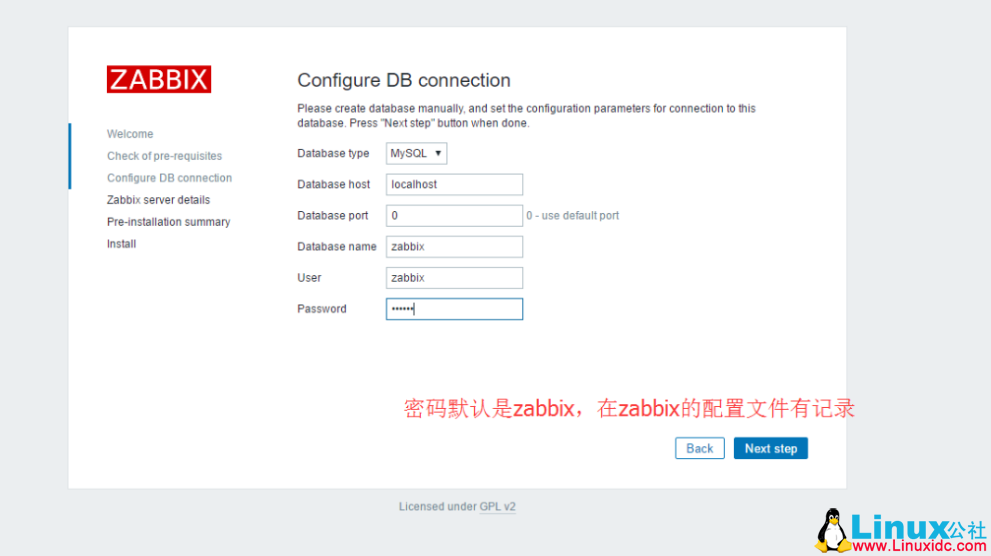Go to Check of pre-requisites step
Viewport: 991px width, 556px height.
pyautogui.click(x=164, y=156)
